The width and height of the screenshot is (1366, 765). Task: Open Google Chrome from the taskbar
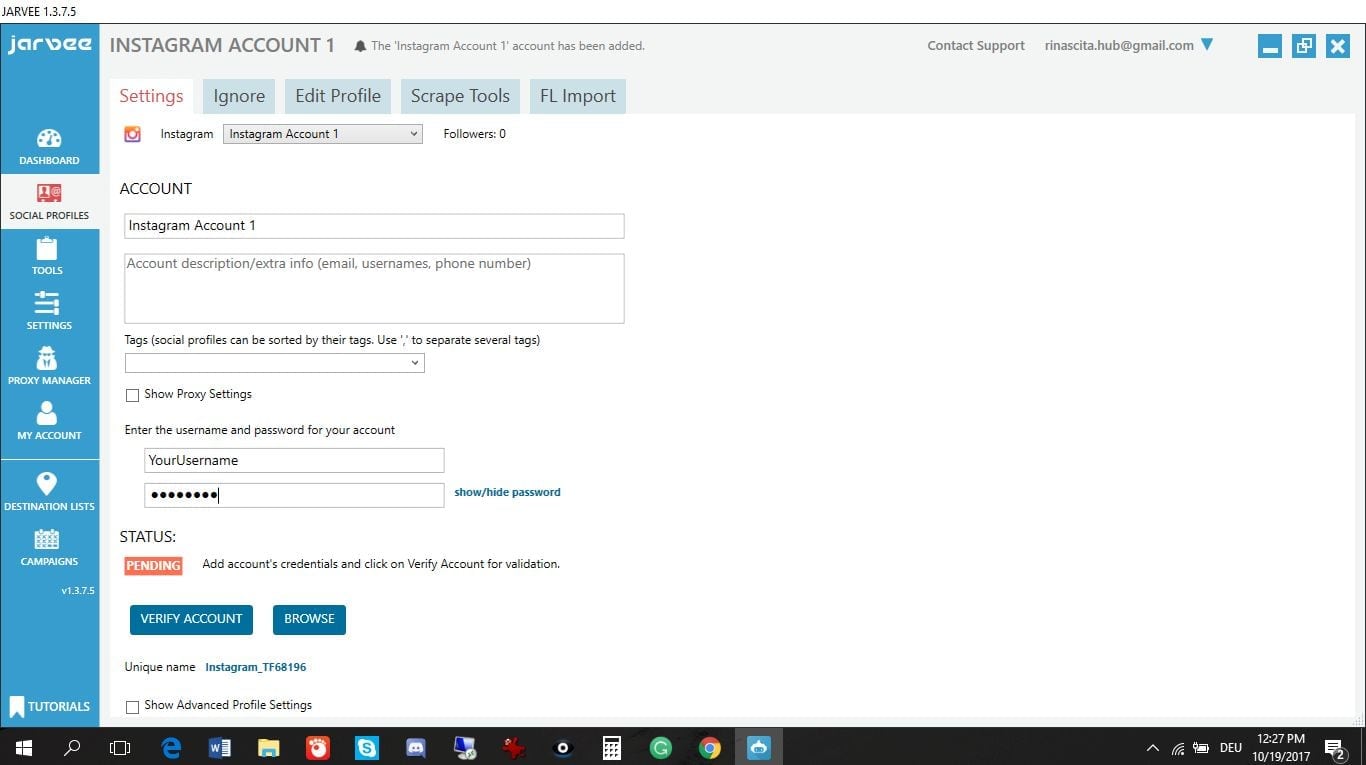pyautogui.click(x=710, y=747)
